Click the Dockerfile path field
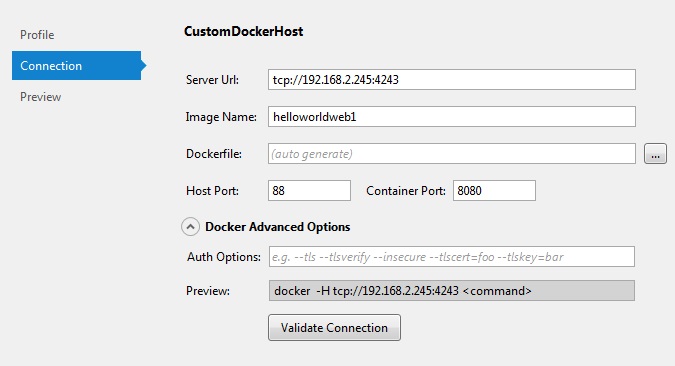This screenshot has width=675, height=366. click(x=452, y=154)
